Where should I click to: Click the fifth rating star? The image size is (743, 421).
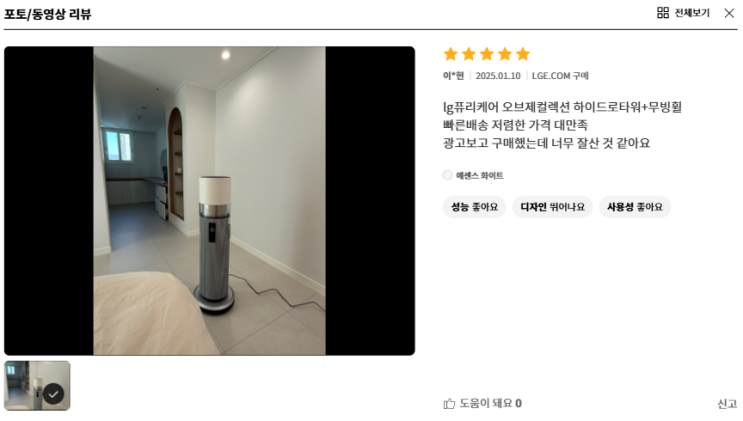click(x=523, y=54)
